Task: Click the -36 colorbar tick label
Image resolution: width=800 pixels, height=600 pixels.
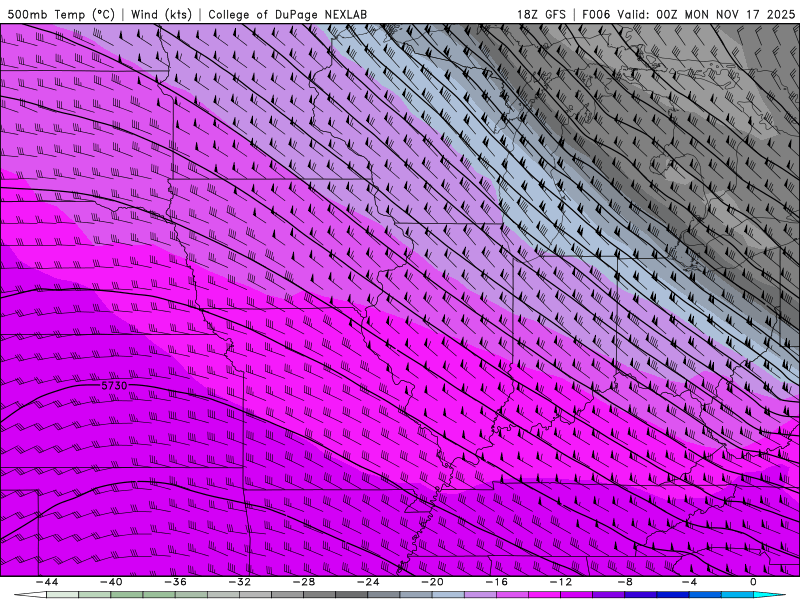Action: click(x=176, y=582)
